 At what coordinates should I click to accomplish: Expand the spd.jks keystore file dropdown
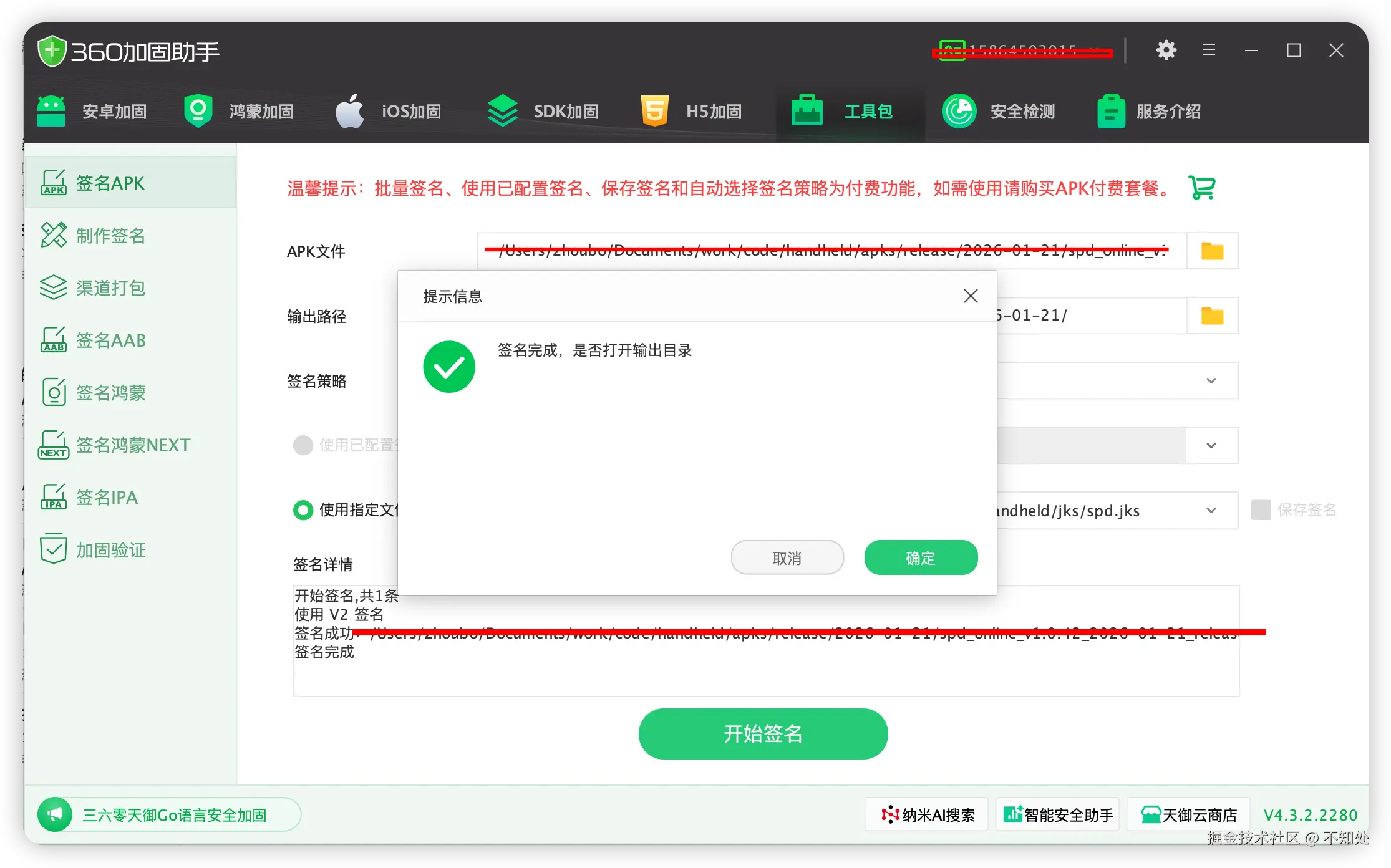[1211, 511]
